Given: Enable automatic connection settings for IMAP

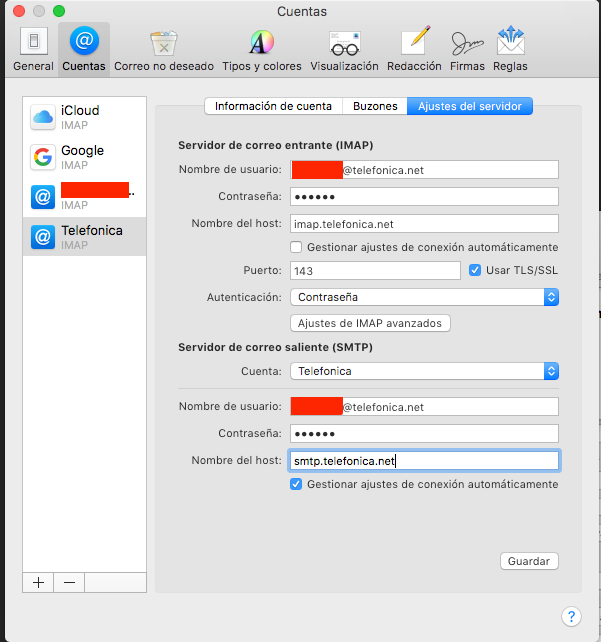Looking at the screenshot, I should pos(296,247).
